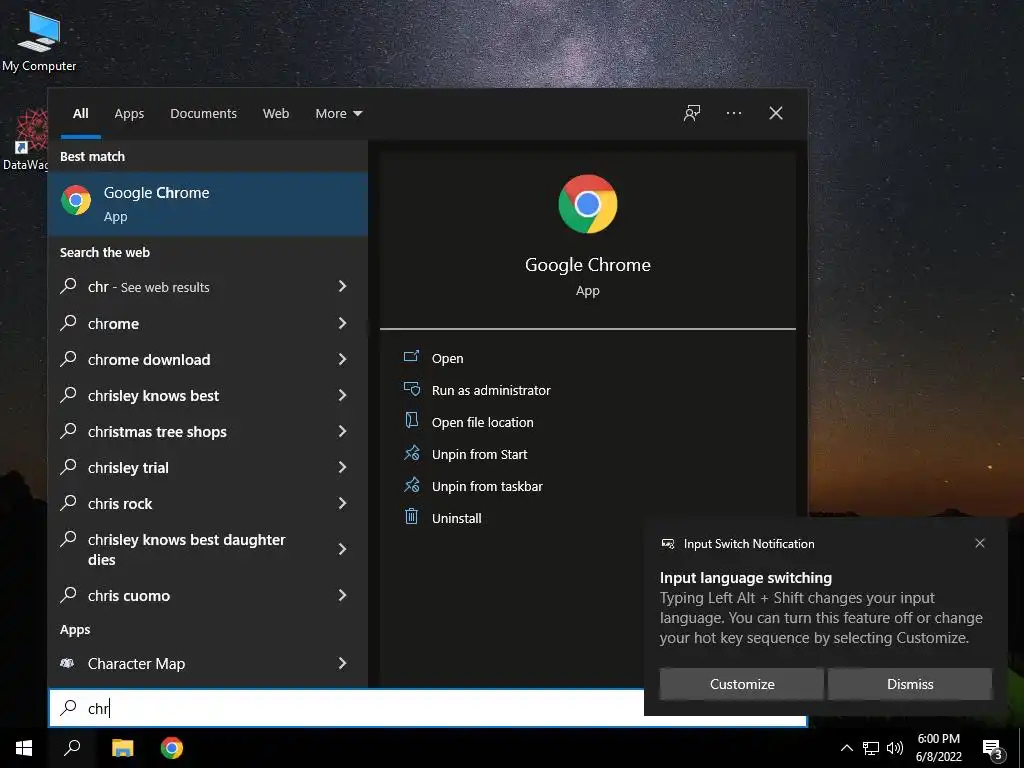Image resolution: width=1024 pixels, height=768 pixels.
Task: Select 'Run as administrator' text
Action: [x=491, y=390]
